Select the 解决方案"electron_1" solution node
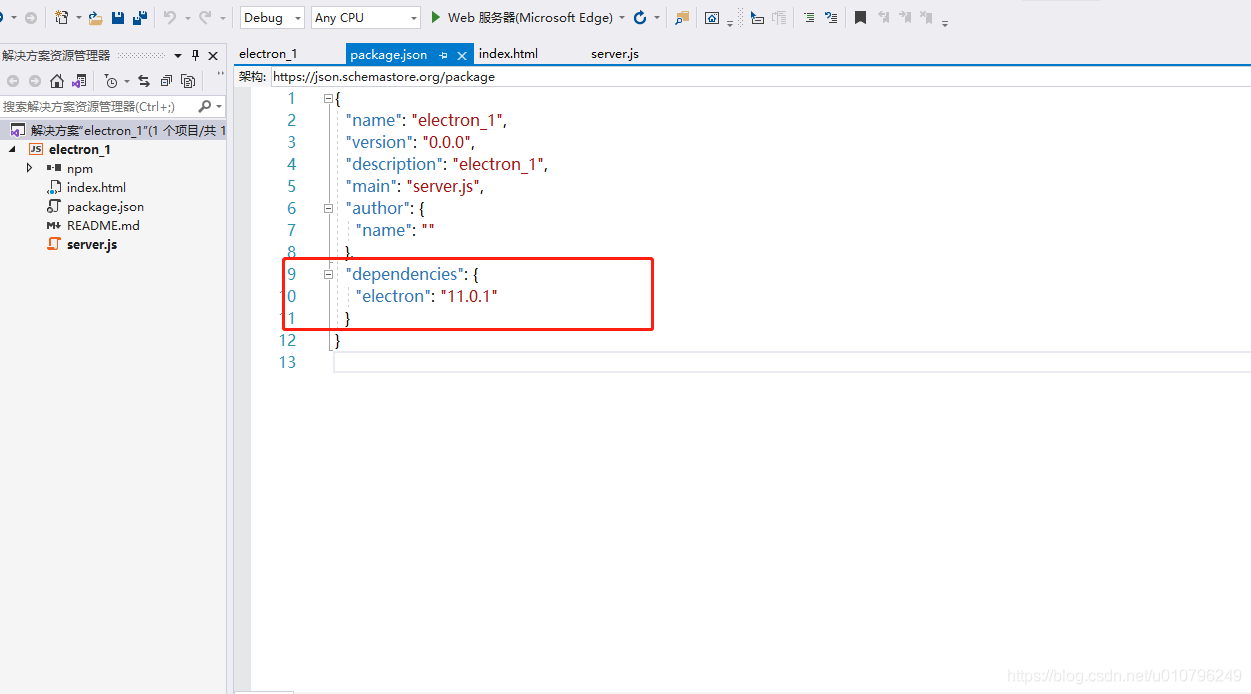 [113, 130]
